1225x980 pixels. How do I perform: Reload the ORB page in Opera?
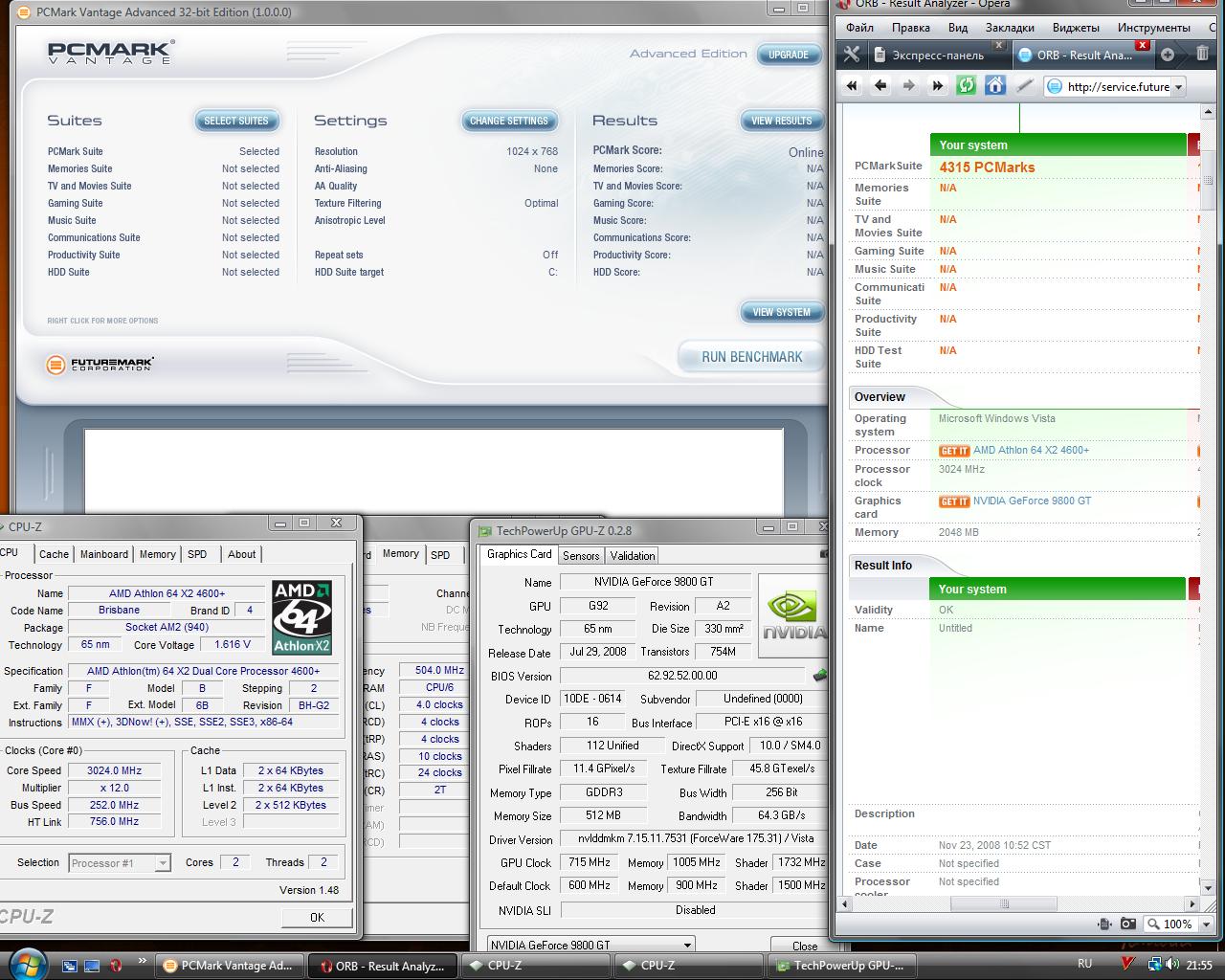pyautogui.click(x=967, y=86)
